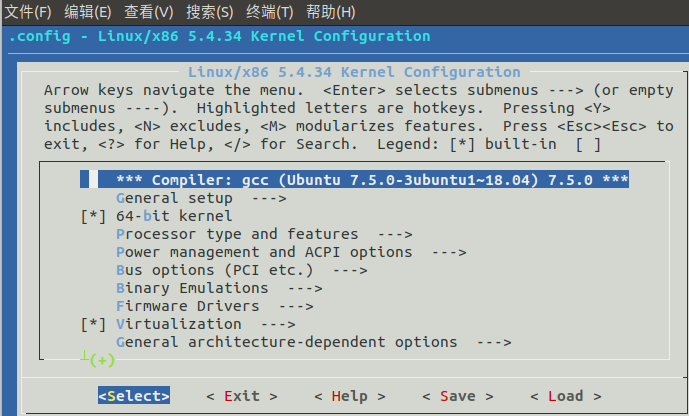The width and height of the screenshot is (689, 416).
Task: Click the Save button
Action: click(458, 396)
